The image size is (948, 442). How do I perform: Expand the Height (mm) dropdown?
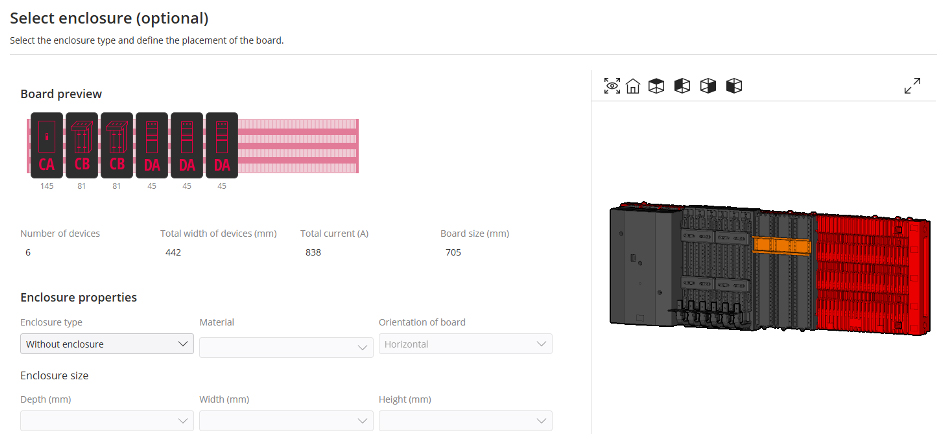465,421
